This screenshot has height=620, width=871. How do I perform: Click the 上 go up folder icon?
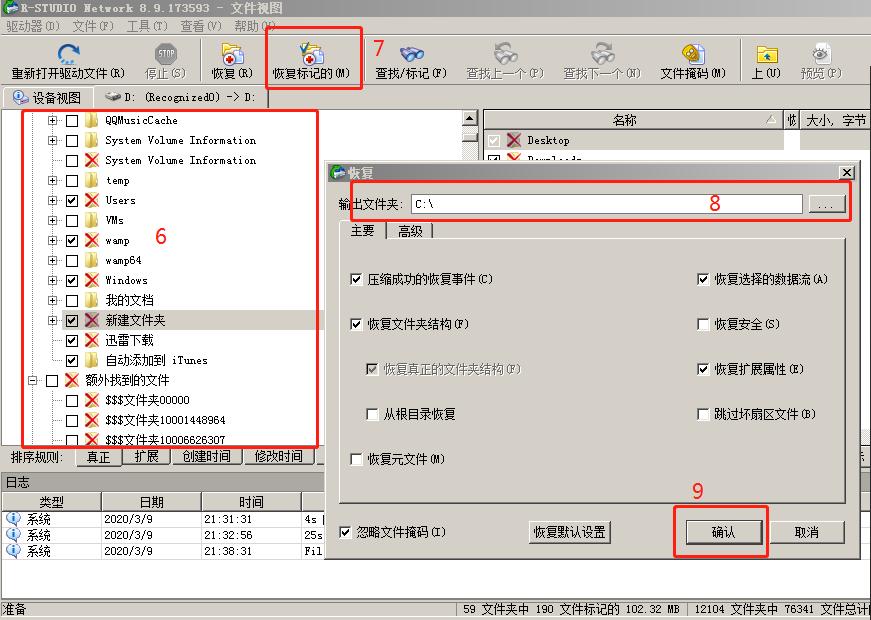pyautogui.click(x=766, y=57)
